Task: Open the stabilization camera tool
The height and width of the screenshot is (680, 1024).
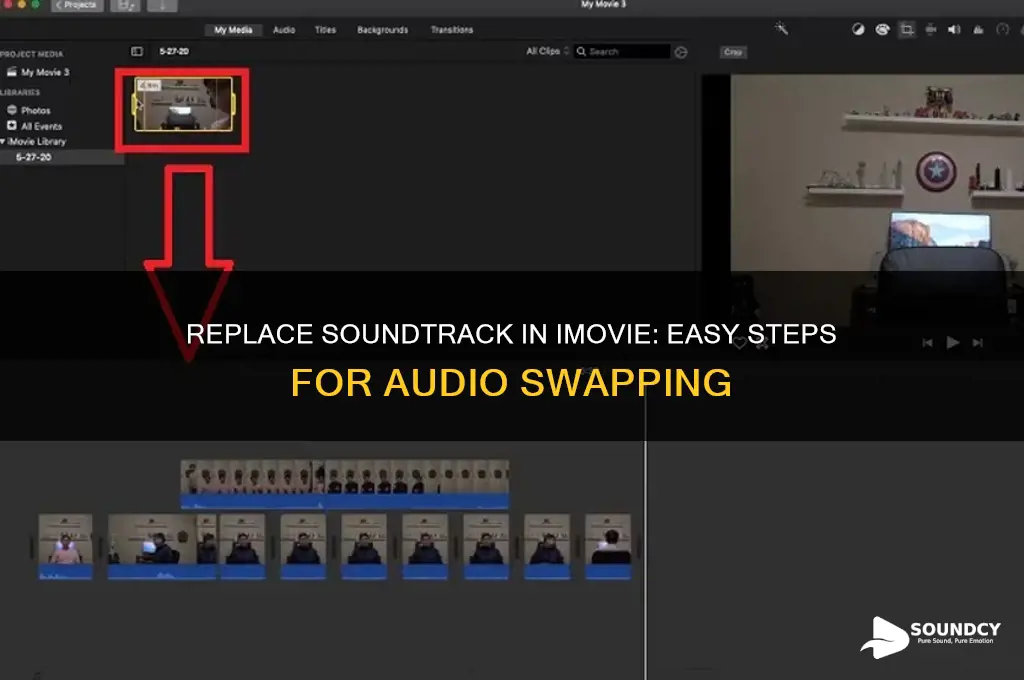Action: tap(931, 29)
